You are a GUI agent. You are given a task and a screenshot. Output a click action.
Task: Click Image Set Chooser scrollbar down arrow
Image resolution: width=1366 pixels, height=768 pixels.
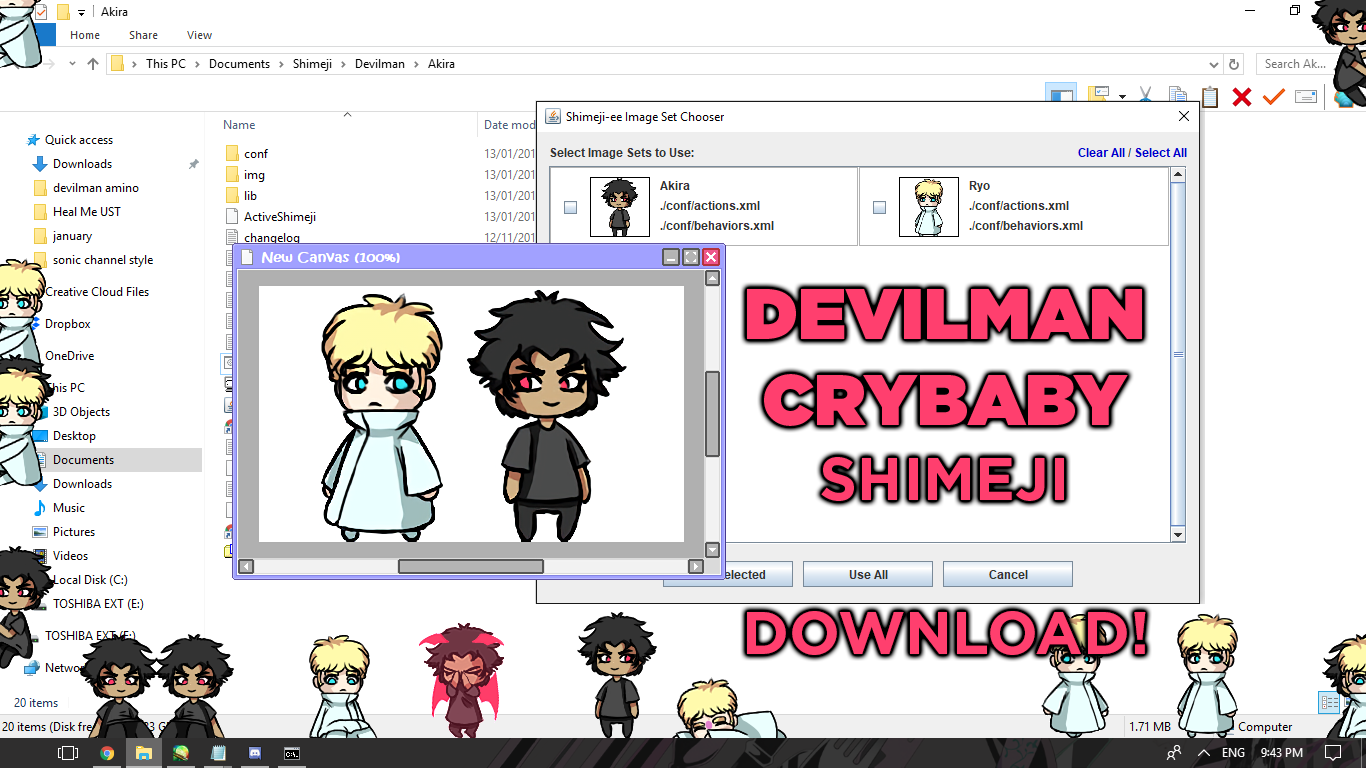pyautogui.click(x=1178, y=535)
